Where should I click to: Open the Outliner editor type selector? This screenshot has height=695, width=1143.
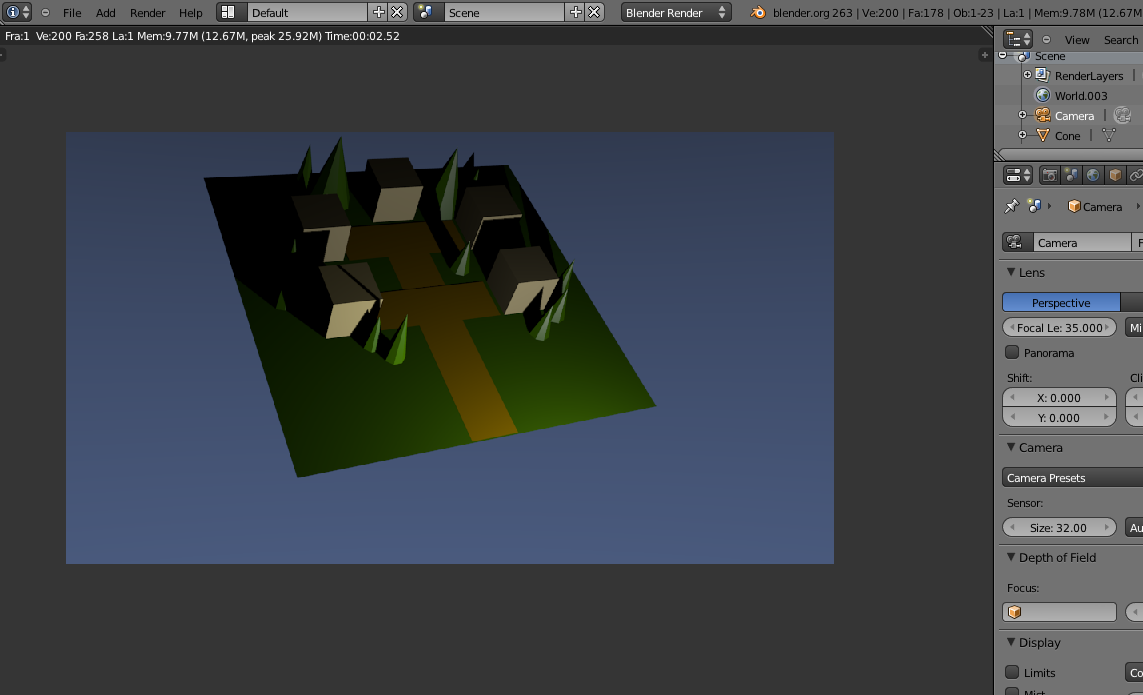click(x=1018, y=39)
